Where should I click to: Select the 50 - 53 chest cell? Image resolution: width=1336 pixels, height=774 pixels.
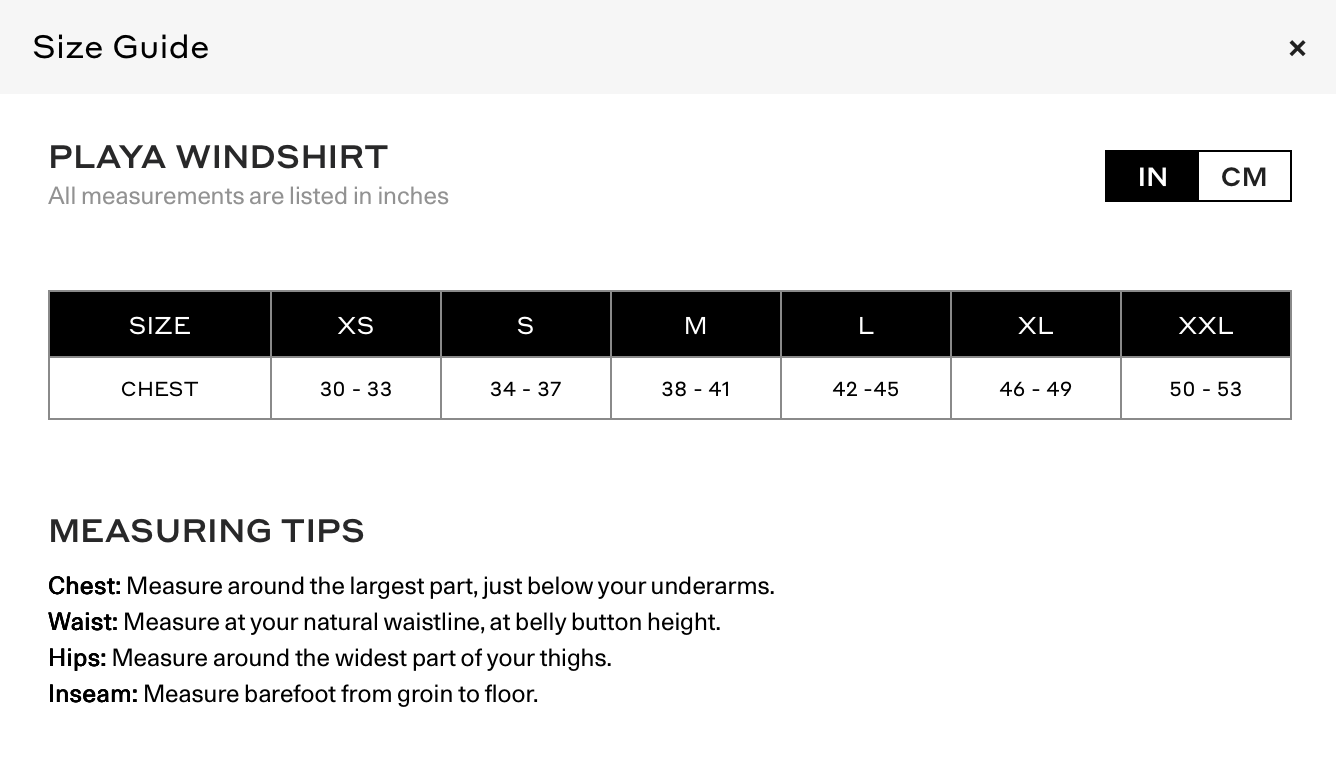pos(1206,388)
